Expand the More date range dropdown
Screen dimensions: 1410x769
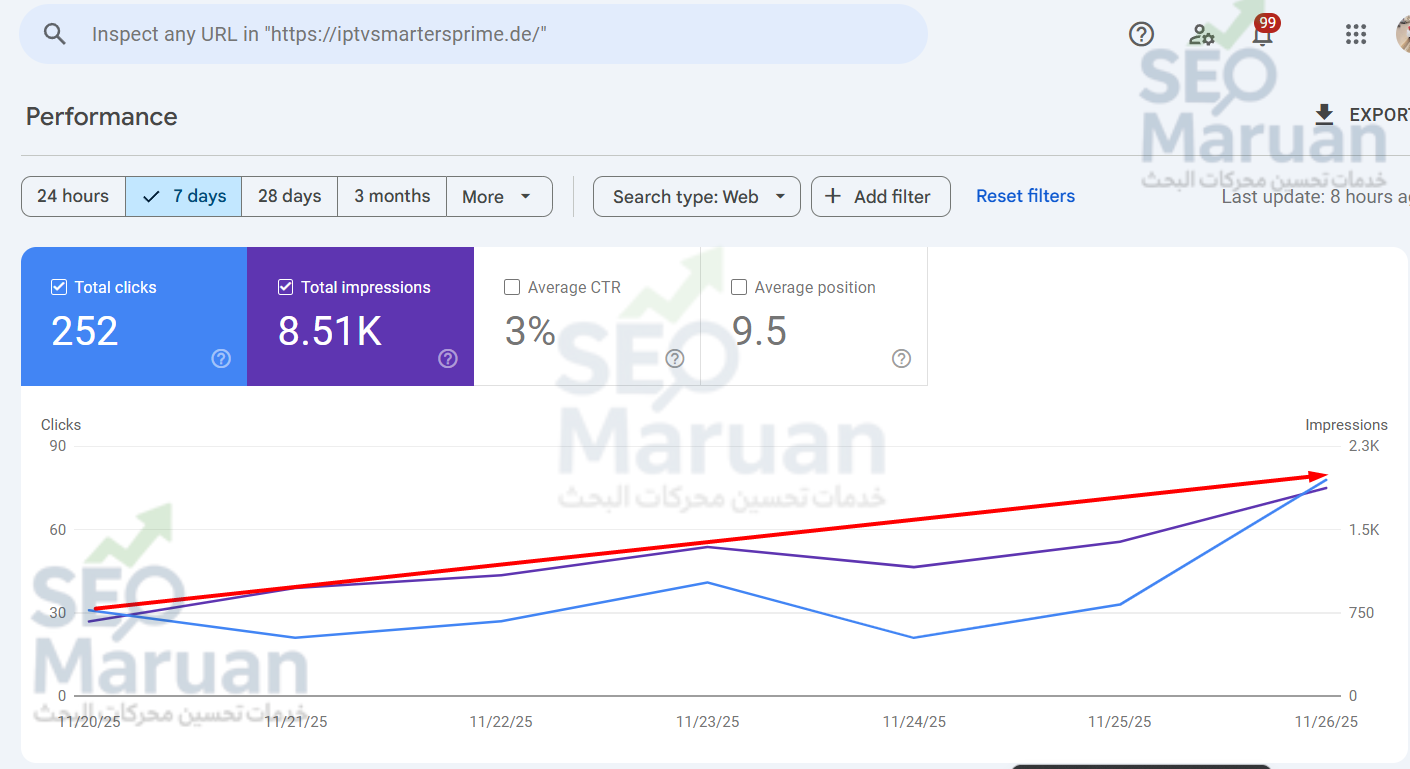click(x=499, y=197)
